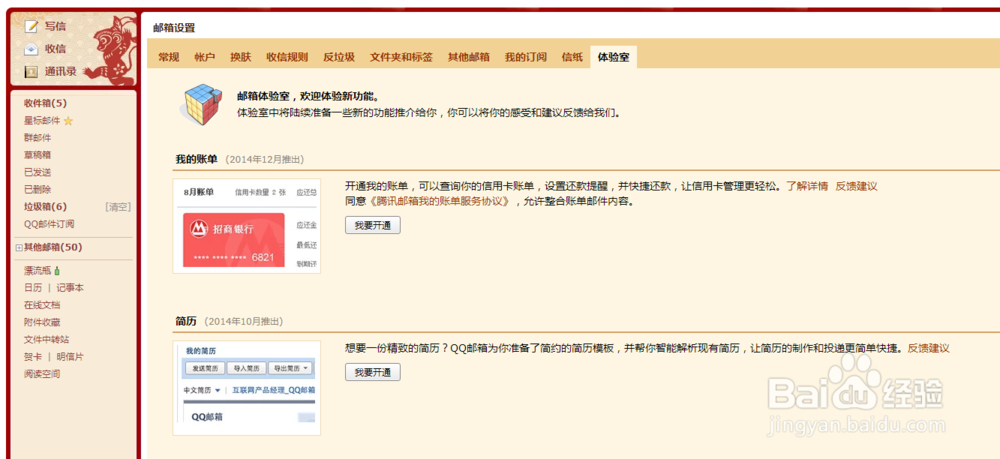This screenshot has width=1000, height=459.
Task: Open the 星标邮件 folder
Action: tap(42, 120)
